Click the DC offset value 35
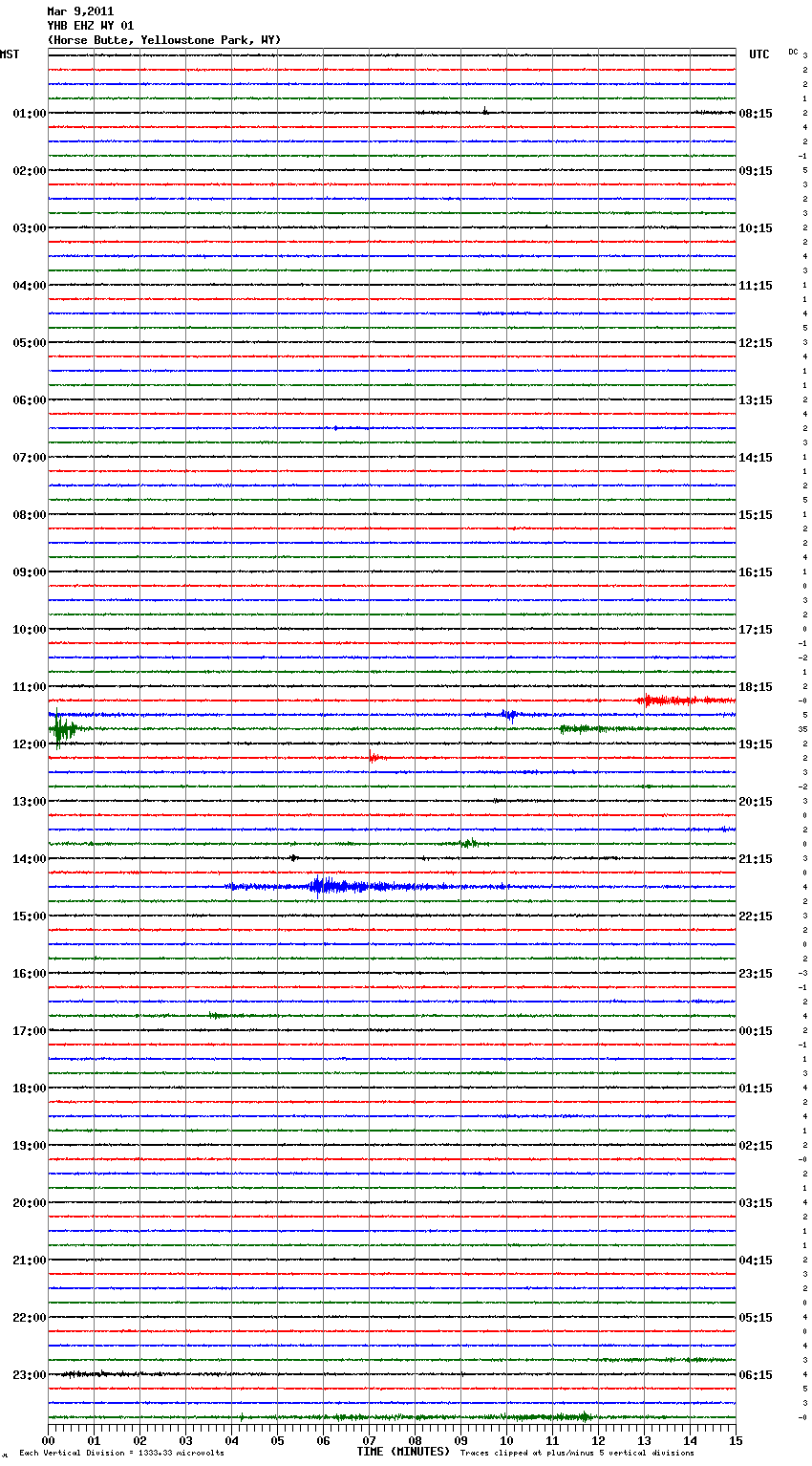The image size is (812, 1466). [x=803, y=729]
